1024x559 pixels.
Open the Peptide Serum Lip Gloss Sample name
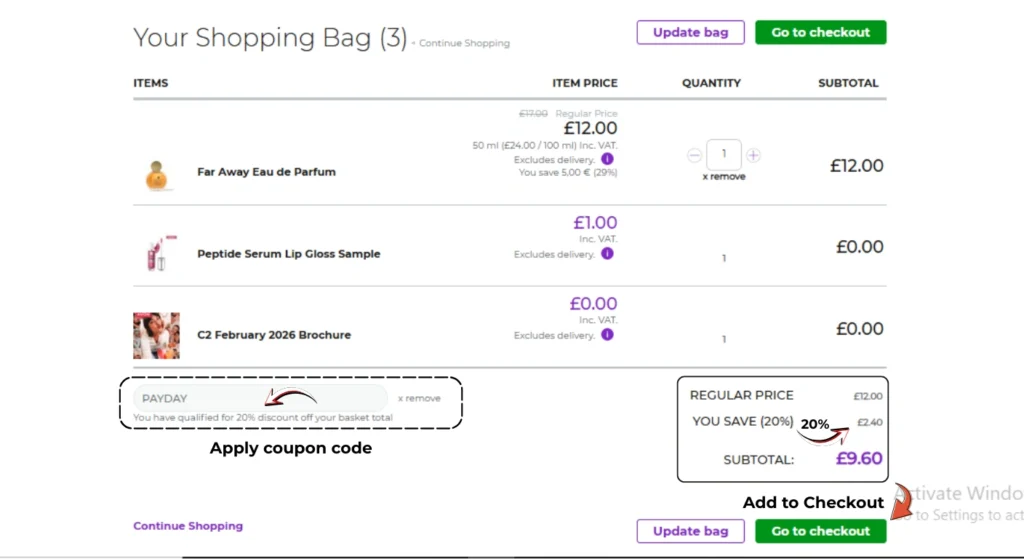point(288,254)
